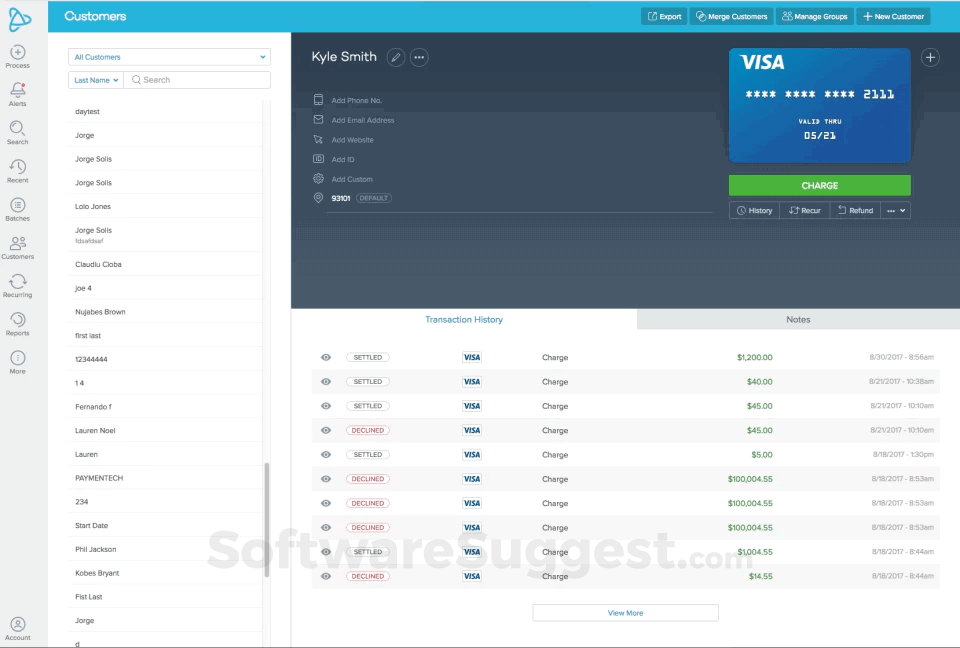960x648 pixels.
Task: Click the pencil icon to edit Kyle Smith
Action: pos(396,57)
